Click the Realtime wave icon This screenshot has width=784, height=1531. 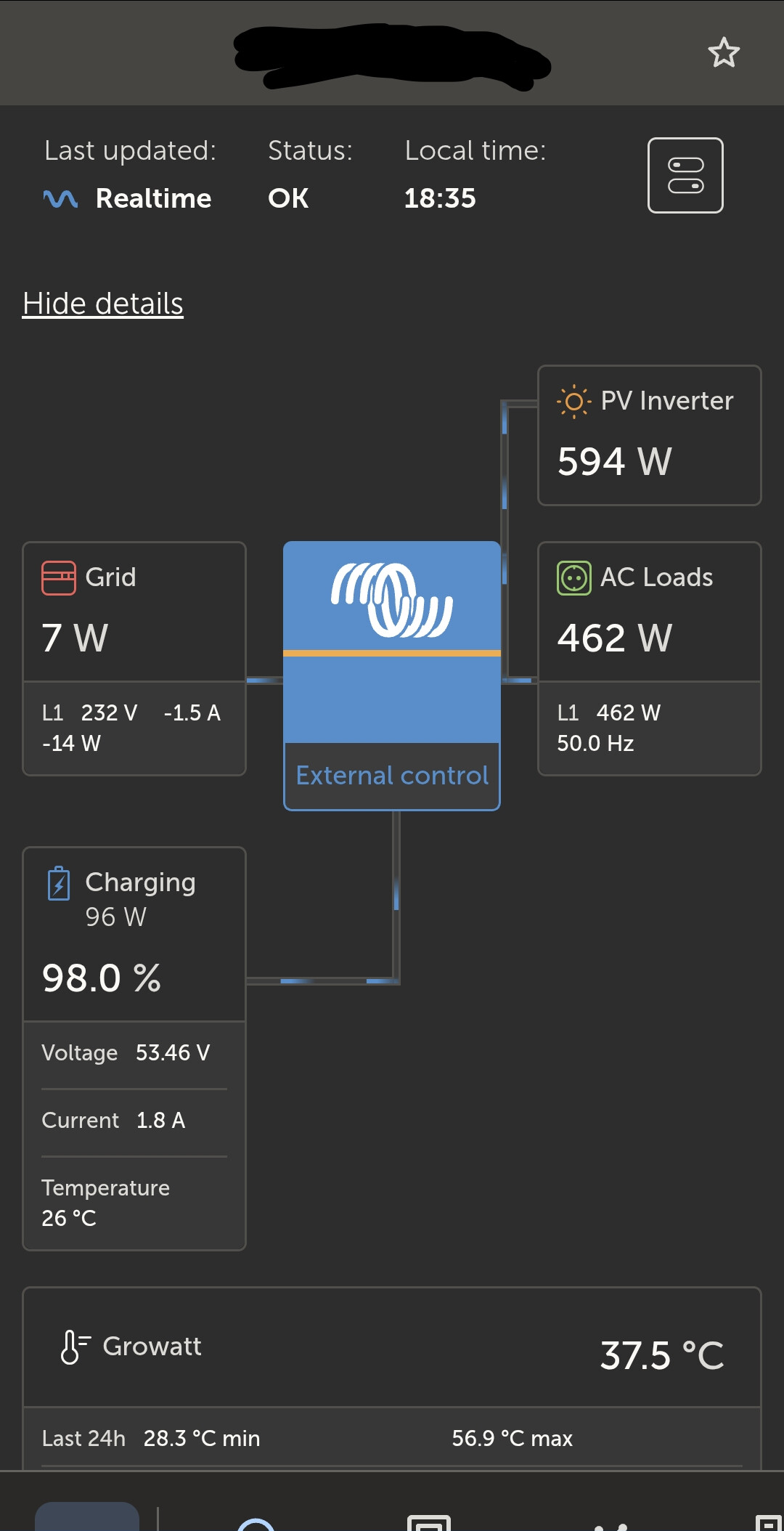tap(60, 198)
